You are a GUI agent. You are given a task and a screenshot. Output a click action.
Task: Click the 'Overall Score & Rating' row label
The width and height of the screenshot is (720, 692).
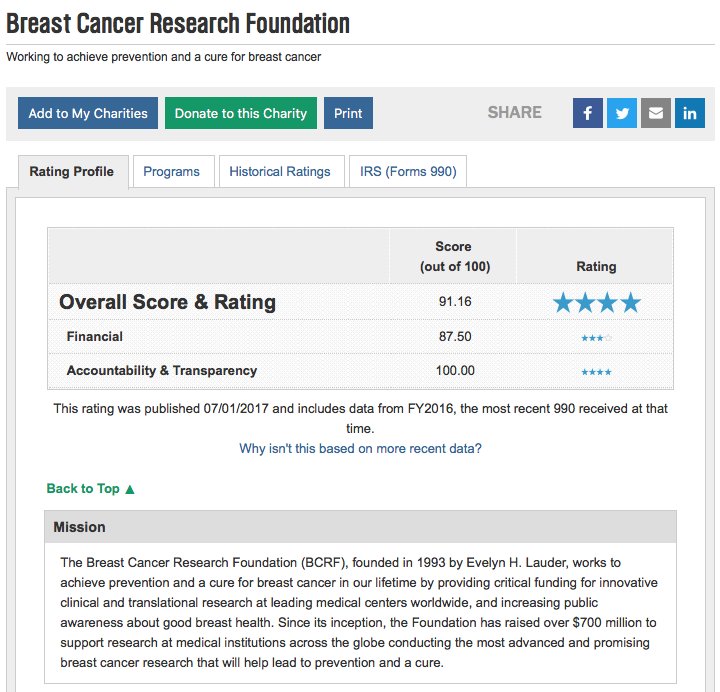tap(167, 302)
